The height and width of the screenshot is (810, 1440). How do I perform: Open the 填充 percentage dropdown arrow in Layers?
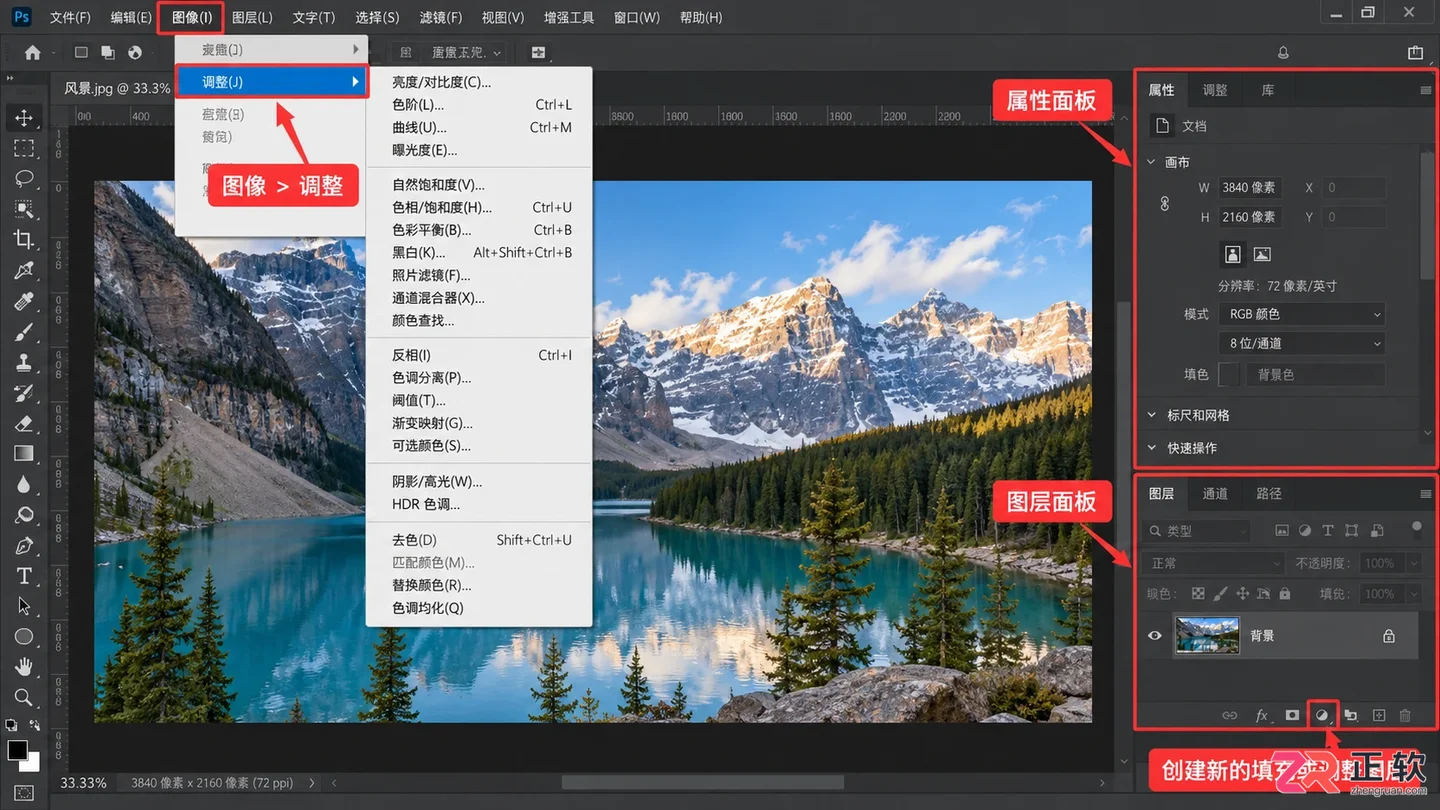click(1413, 593)
